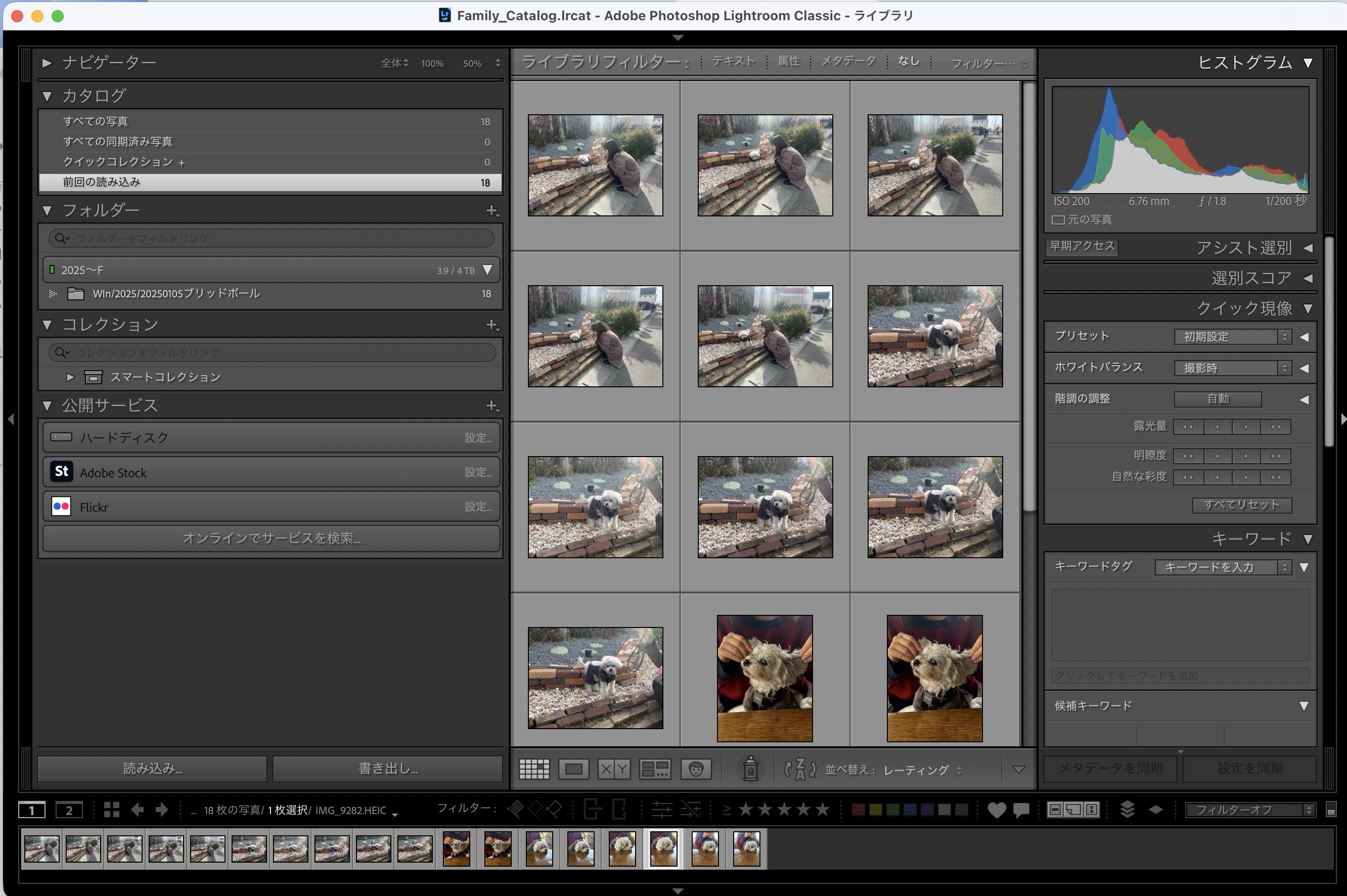The height and width of the screenshot is (896, 1347).
Task: Filter by liked heart icon
Action: click(x=997, y=810)
